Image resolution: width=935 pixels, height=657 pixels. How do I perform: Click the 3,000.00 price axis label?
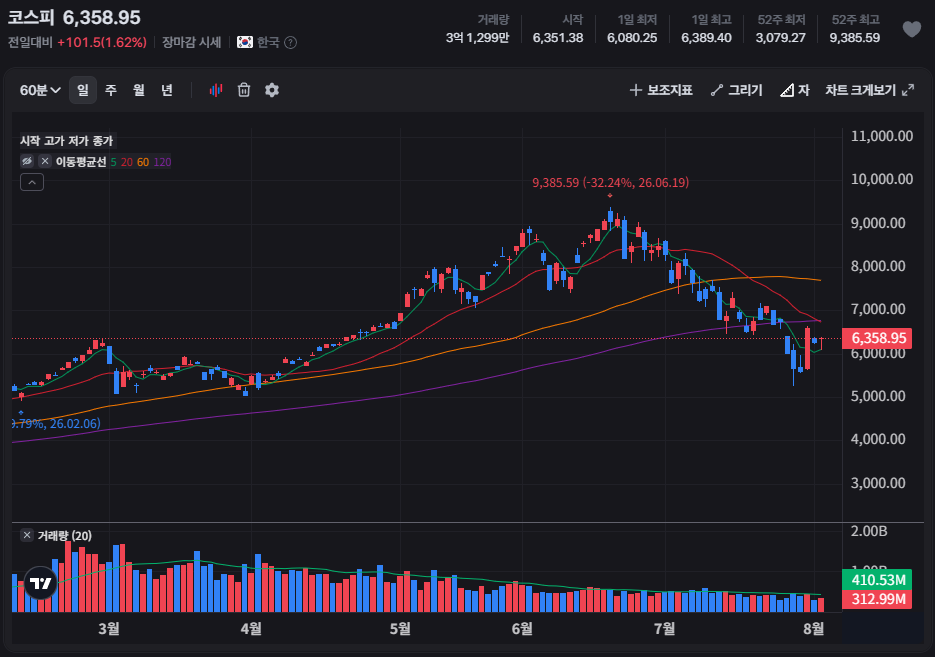pos(878,483)
